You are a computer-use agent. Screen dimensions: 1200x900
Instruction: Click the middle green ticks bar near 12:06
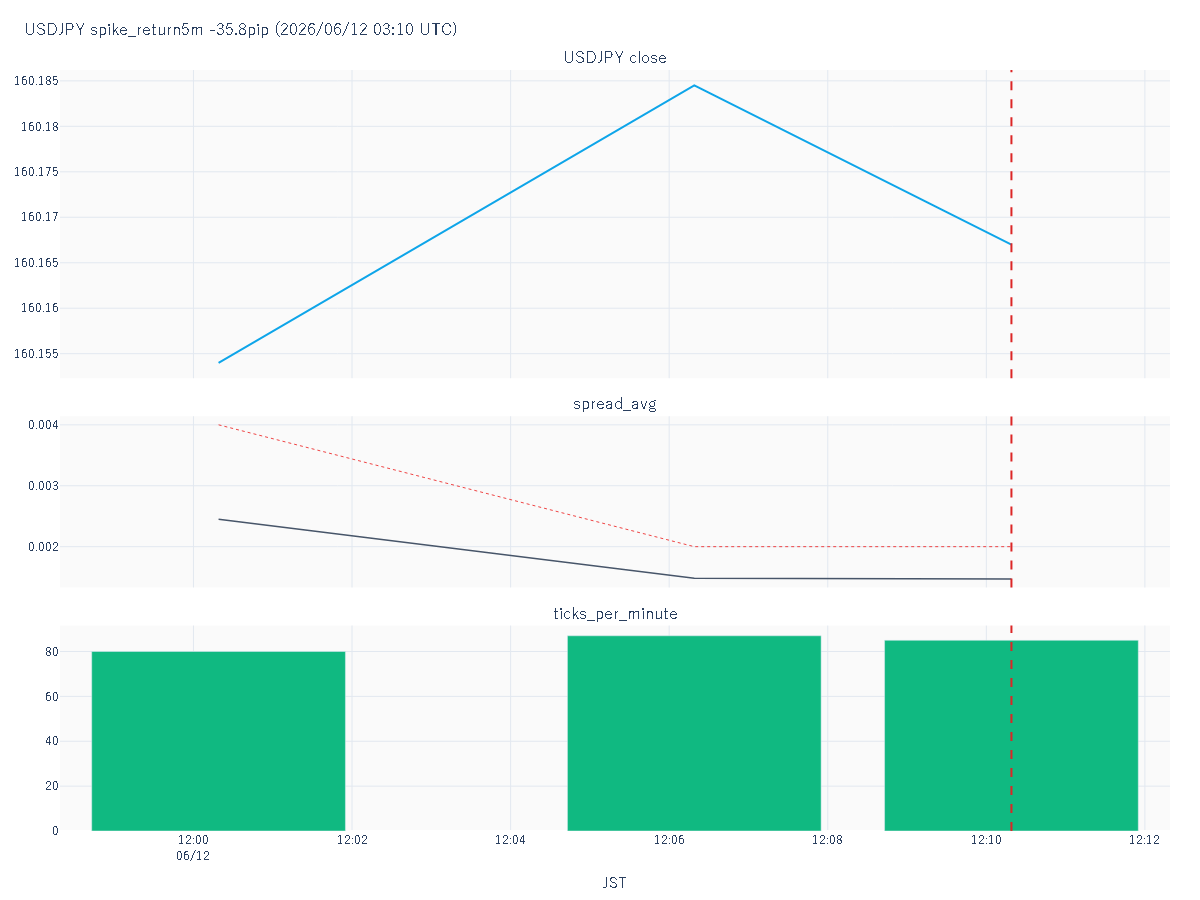[x=694, y=733]
